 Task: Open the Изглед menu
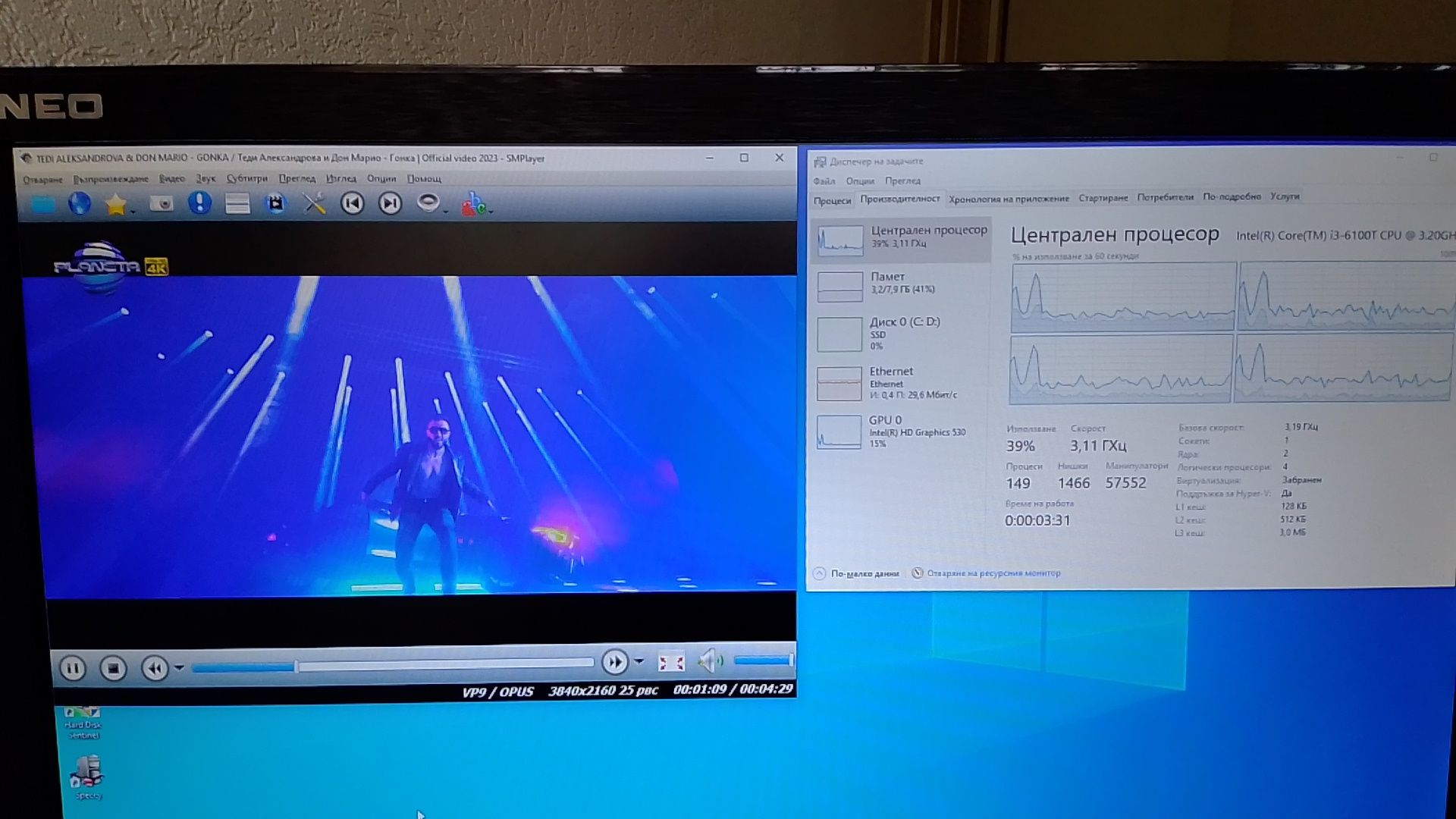pyautogui.click(x=340, y=179)
